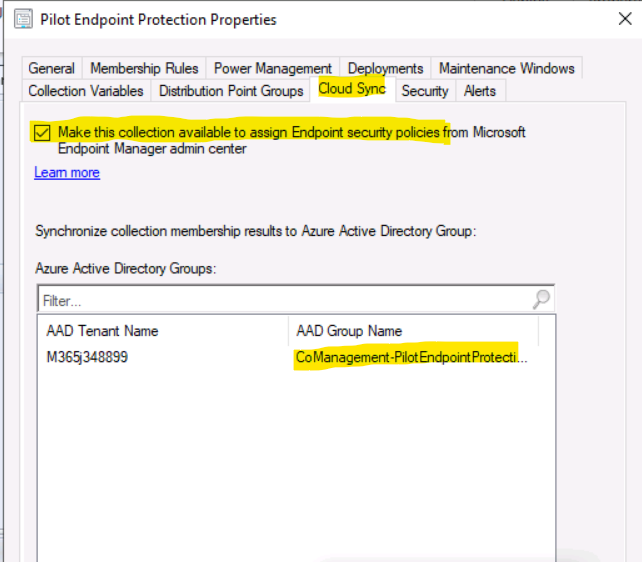This screenshot has width=642, height=562.
Task: Click the Azure AD groups Filter field
Action: pyautogui.click(x=296, y=300)
